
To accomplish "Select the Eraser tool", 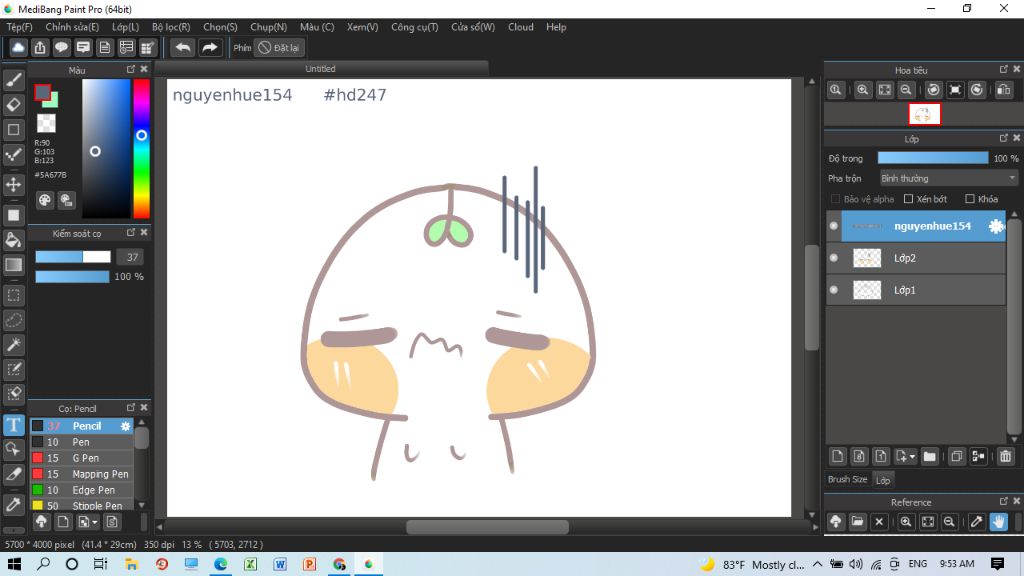I will click(x=14, y=104).
